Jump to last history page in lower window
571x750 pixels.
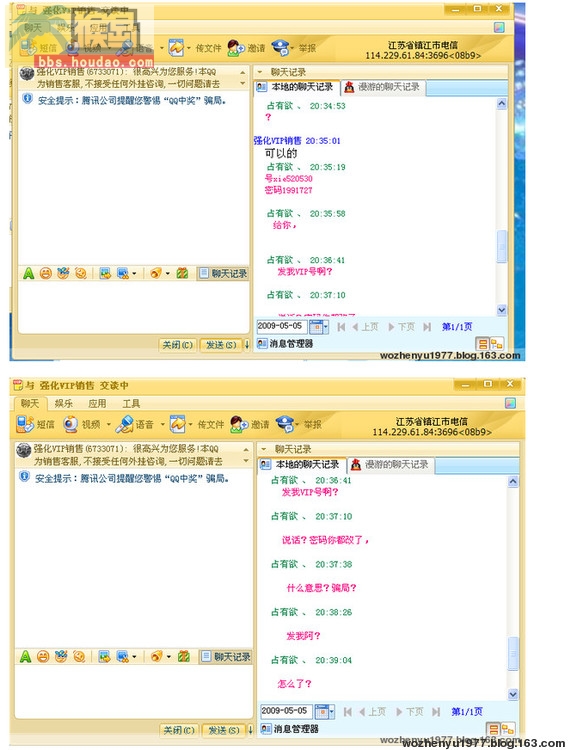[x=436, y=712]
